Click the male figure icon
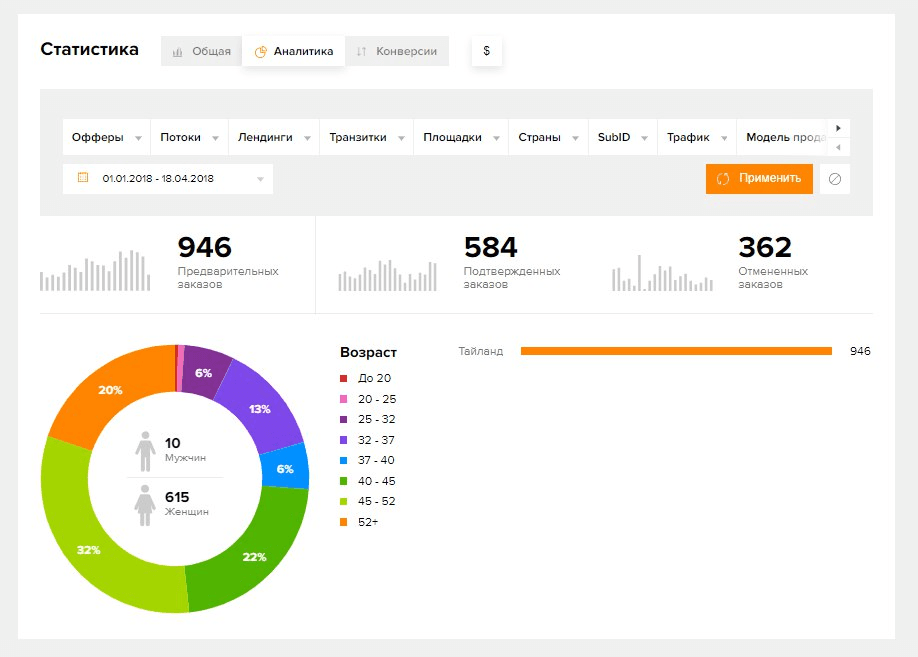 coord(145,451)
